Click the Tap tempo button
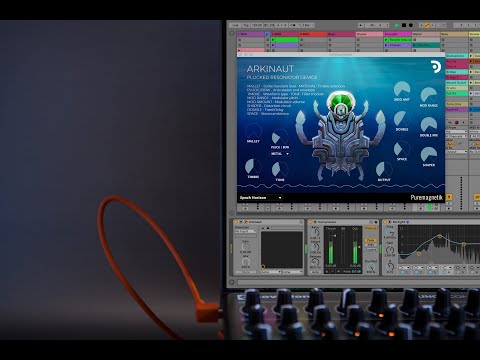The width and height of the screenshot is (480, 360). [x=246, y=25]
